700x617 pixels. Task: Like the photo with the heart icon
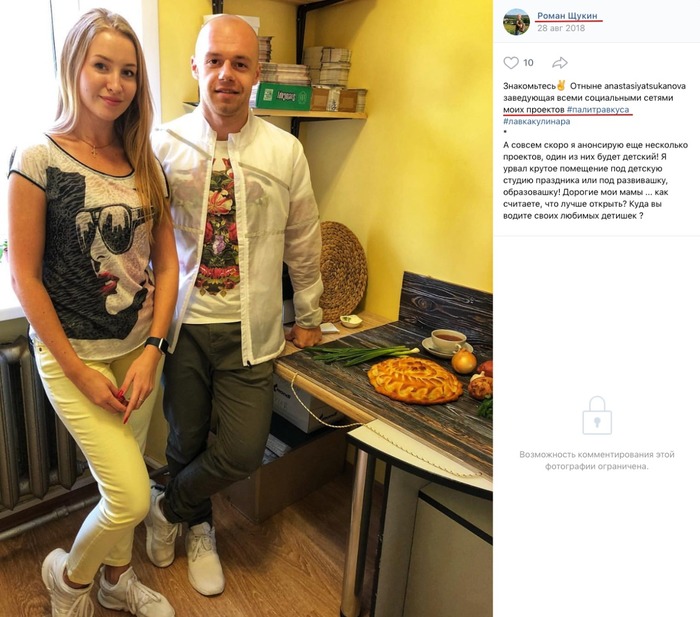point(511,63)
